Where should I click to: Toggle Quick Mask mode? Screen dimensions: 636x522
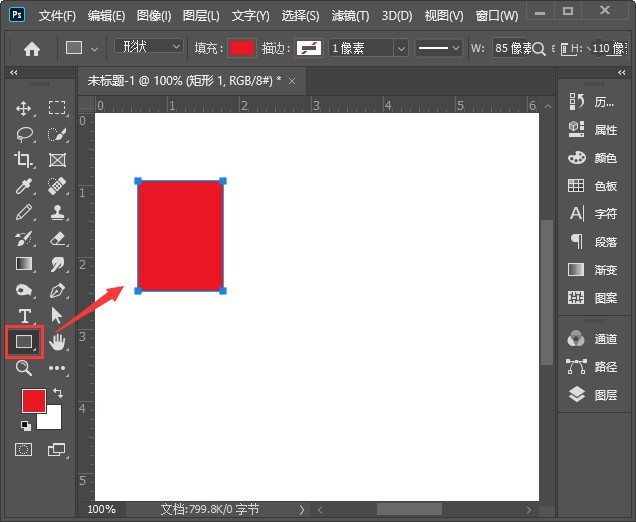24,450
